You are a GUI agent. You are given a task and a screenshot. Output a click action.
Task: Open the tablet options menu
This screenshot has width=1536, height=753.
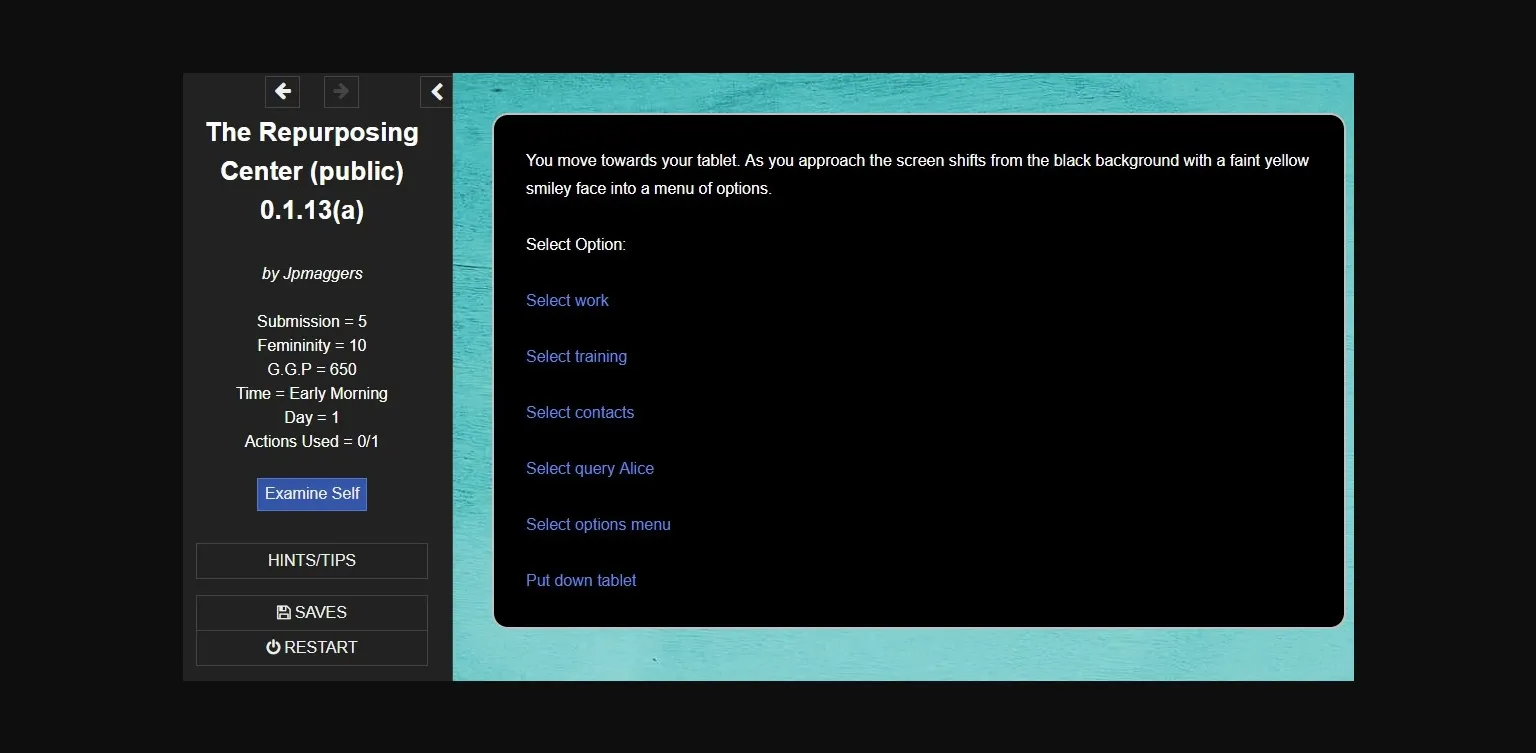(x=598, y=524)
